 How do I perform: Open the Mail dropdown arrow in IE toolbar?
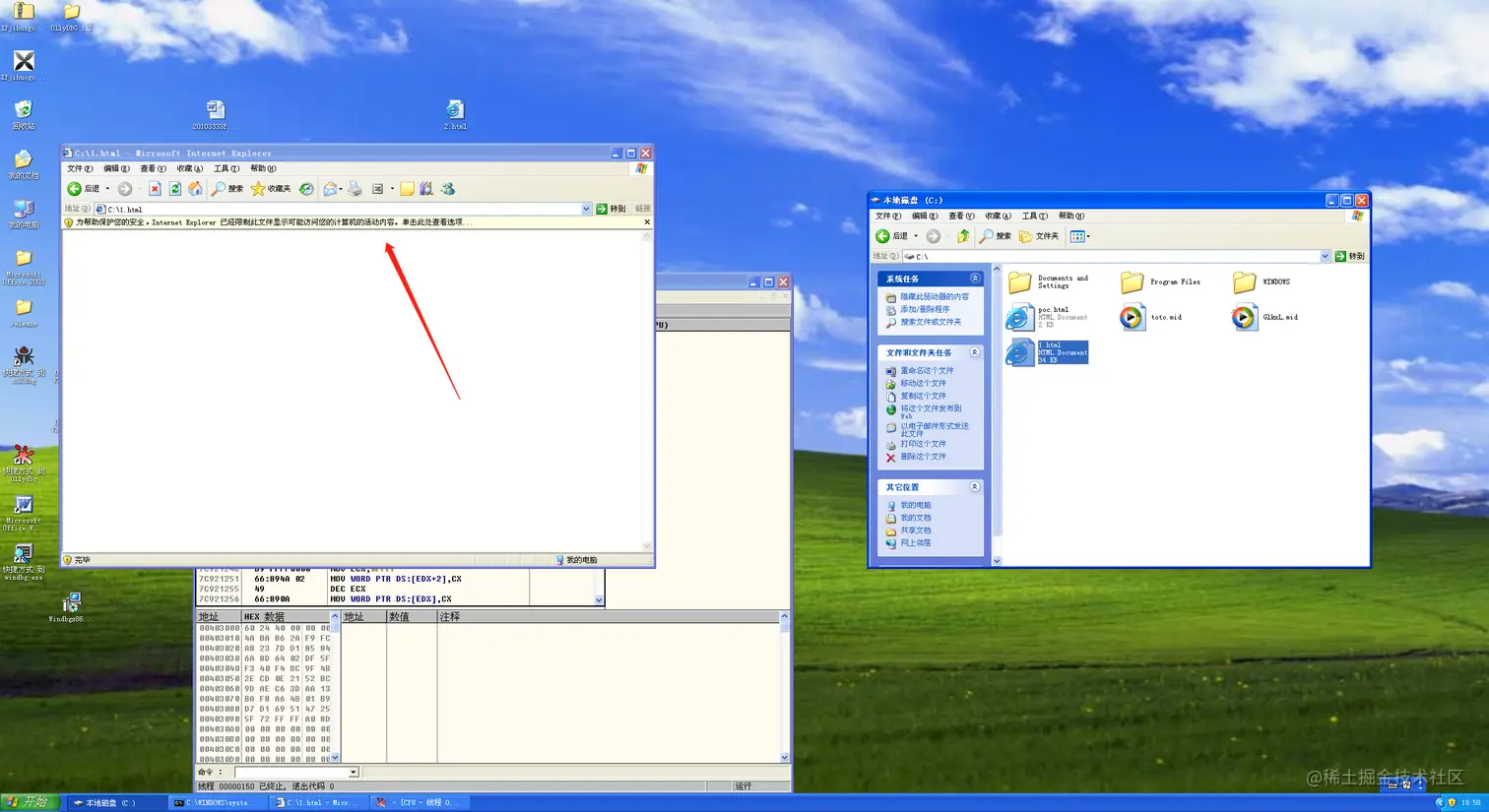tap(341, 189)
